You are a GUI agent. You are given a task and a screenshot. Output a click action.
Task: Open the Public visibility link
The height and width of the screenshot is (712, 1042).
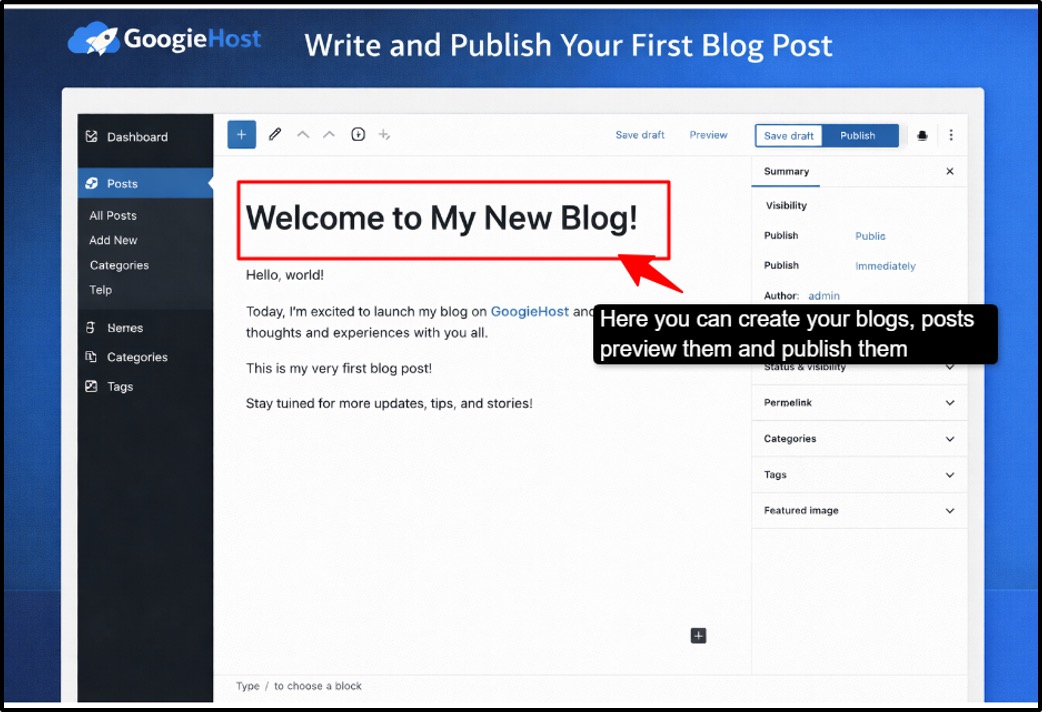click(869, 236)
